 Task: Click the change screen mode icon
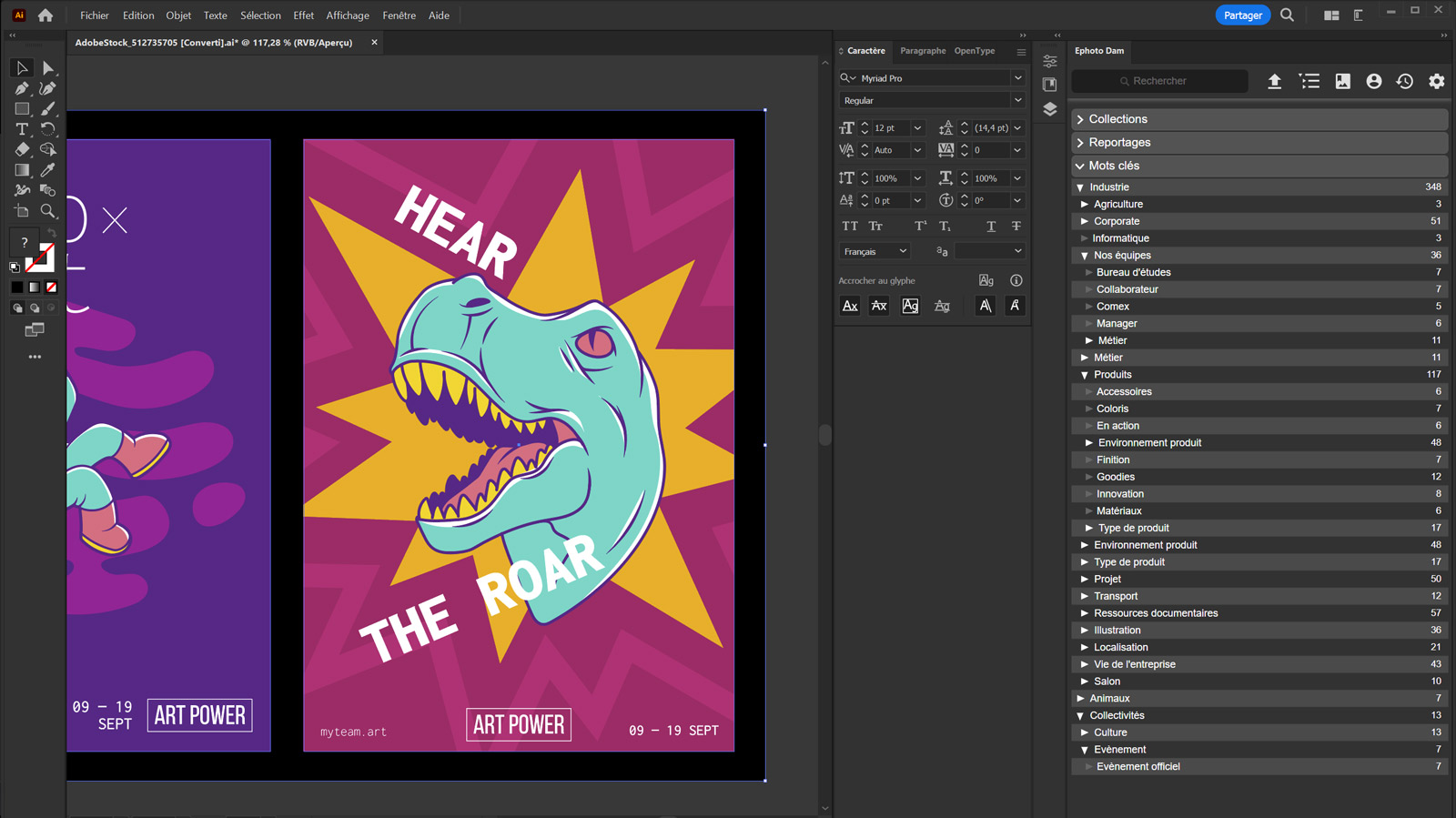pos(35,329)
